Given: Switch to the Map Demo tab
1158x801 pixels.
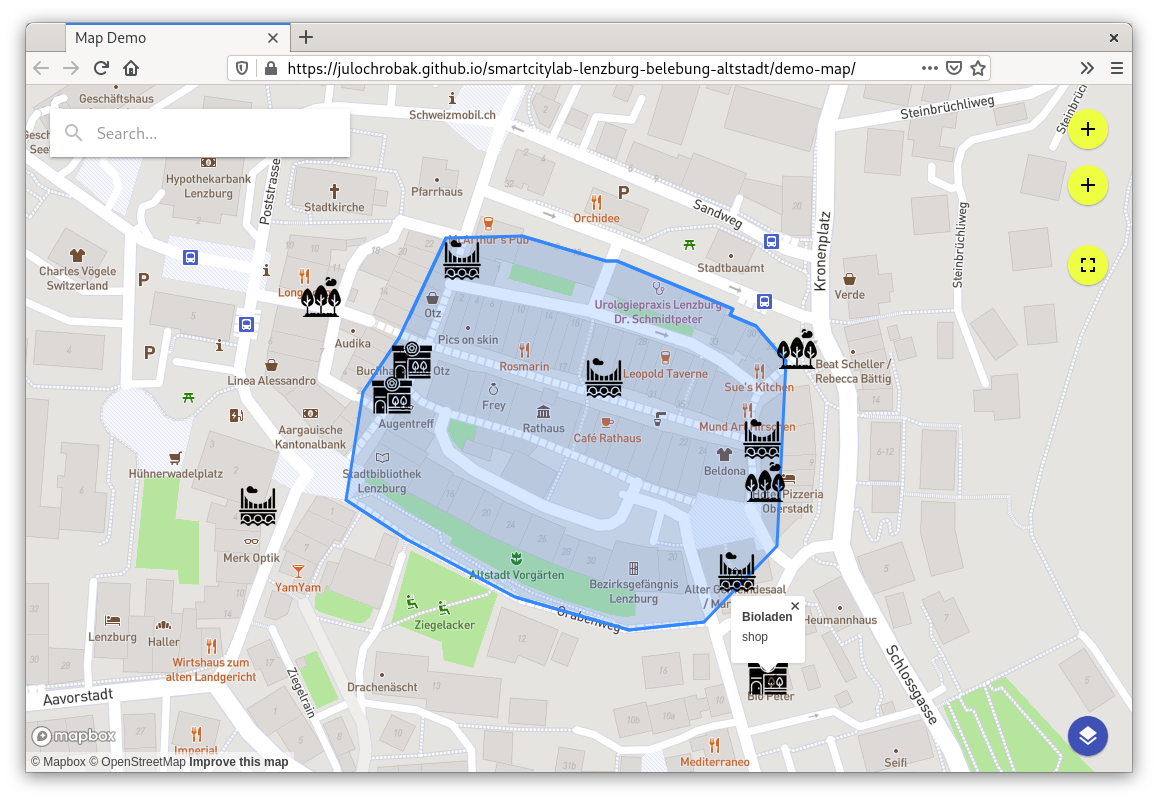Looking at the screenshot, I should point(178,38).
